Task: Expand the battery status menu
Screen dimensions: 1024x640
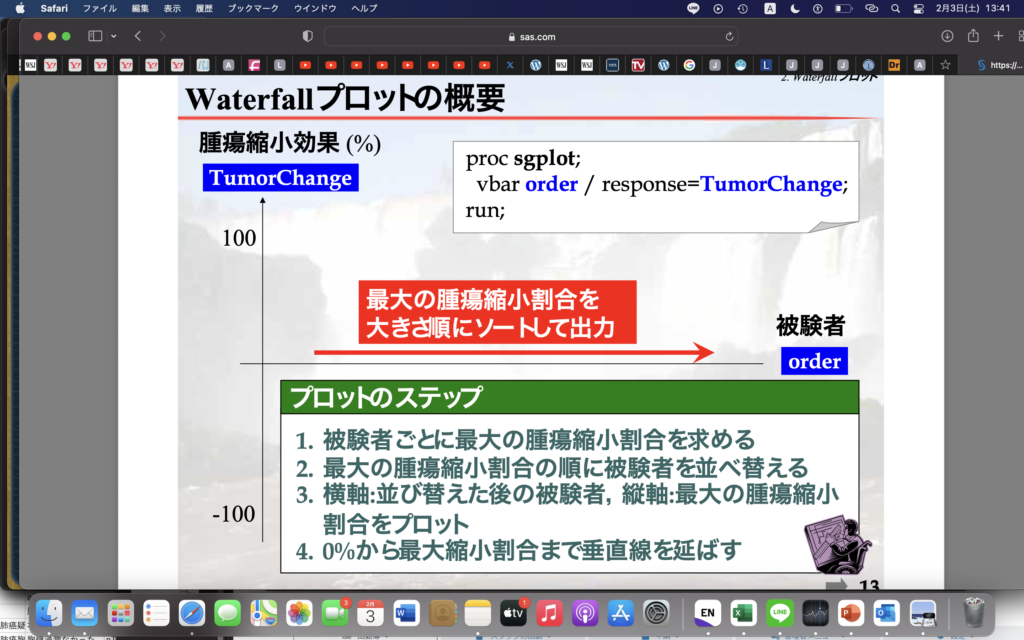Action: pos(843,8)
